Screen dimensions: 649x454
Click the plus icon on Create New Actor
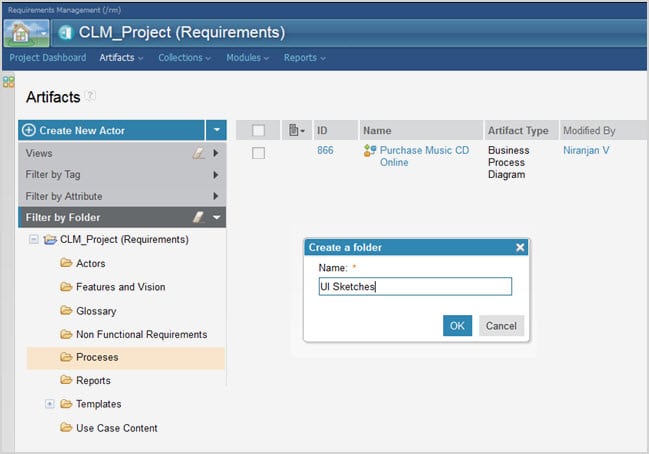click(x=29, y=131)
